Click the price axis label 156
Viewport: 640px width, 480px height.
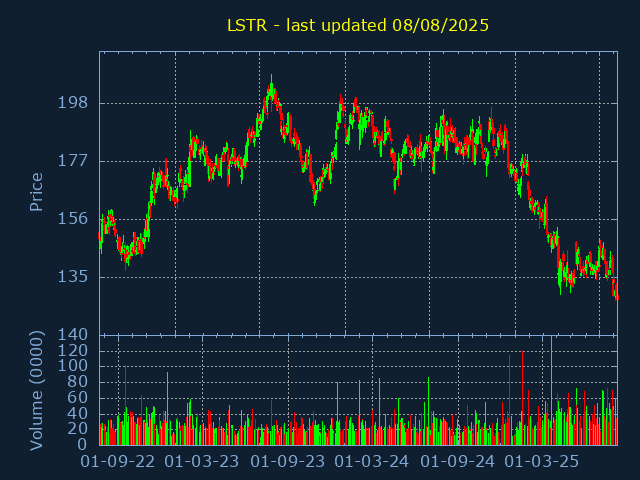click(x=73, y=219)
